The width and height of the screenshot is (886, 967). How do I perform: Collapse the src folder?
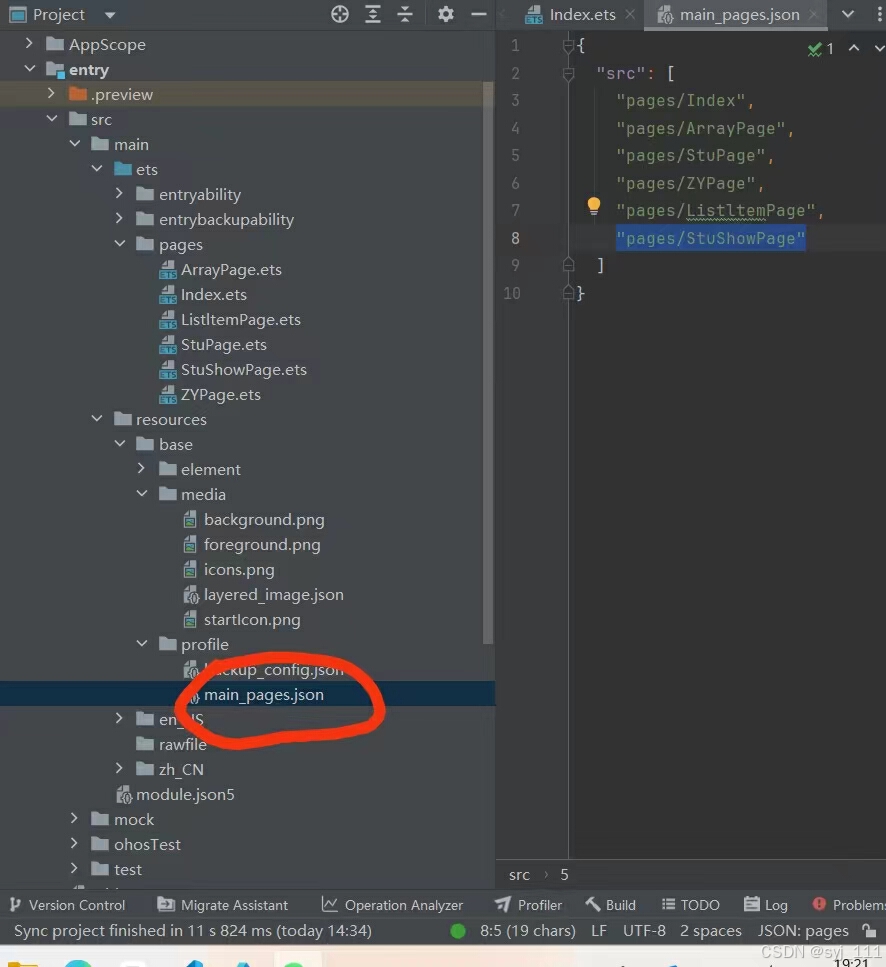coord(52,118)
